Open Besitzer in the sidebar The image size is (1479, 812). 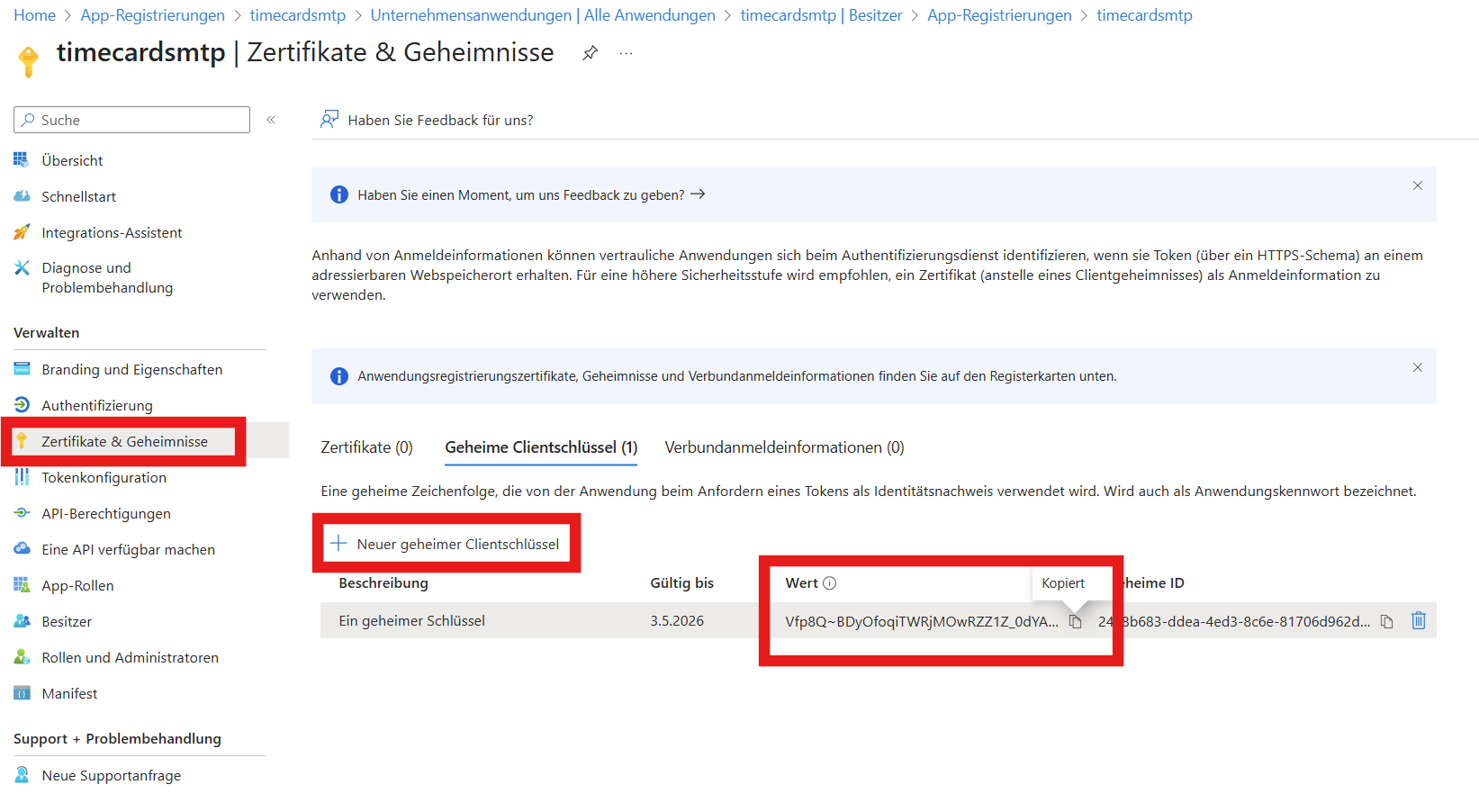tap(67, 621)
